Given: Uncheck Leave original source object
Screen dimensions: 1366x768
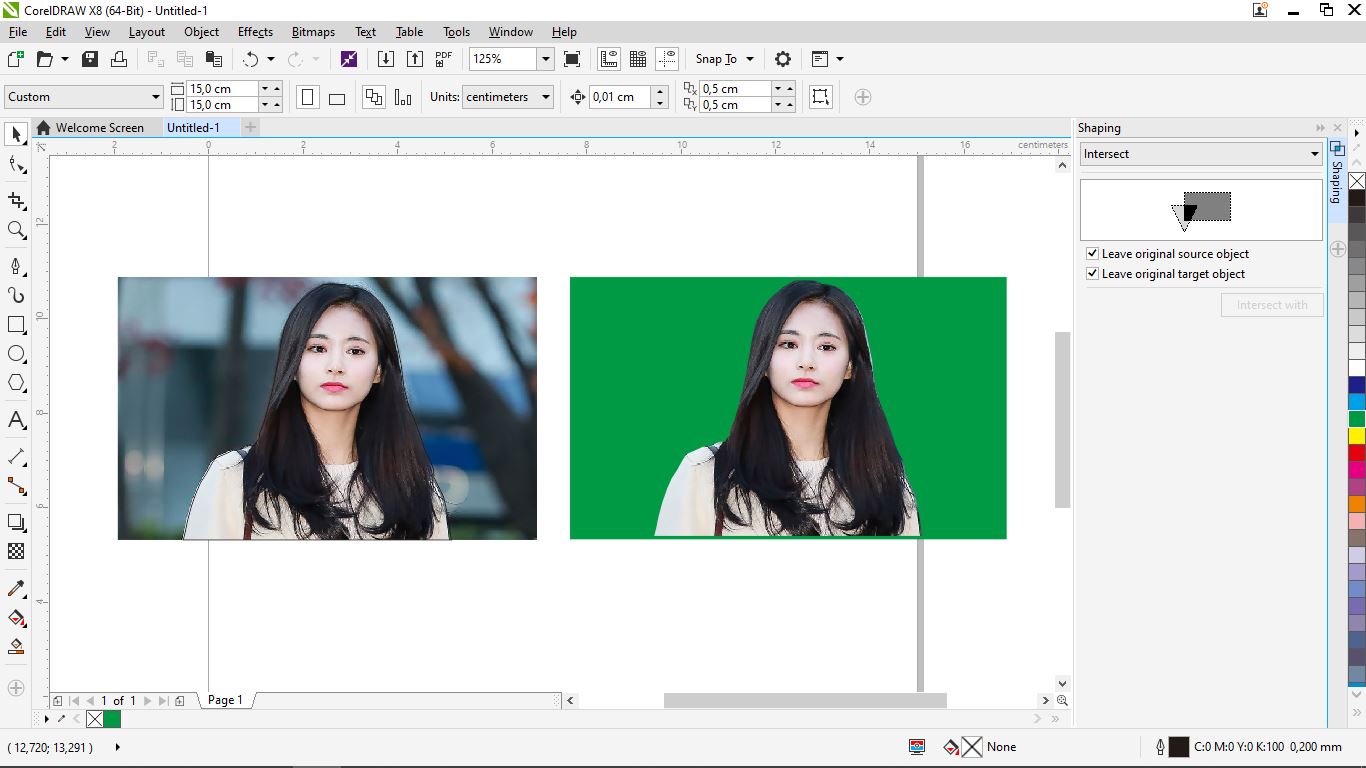Looking at the screenshot, I should [x=1092, y=254].
